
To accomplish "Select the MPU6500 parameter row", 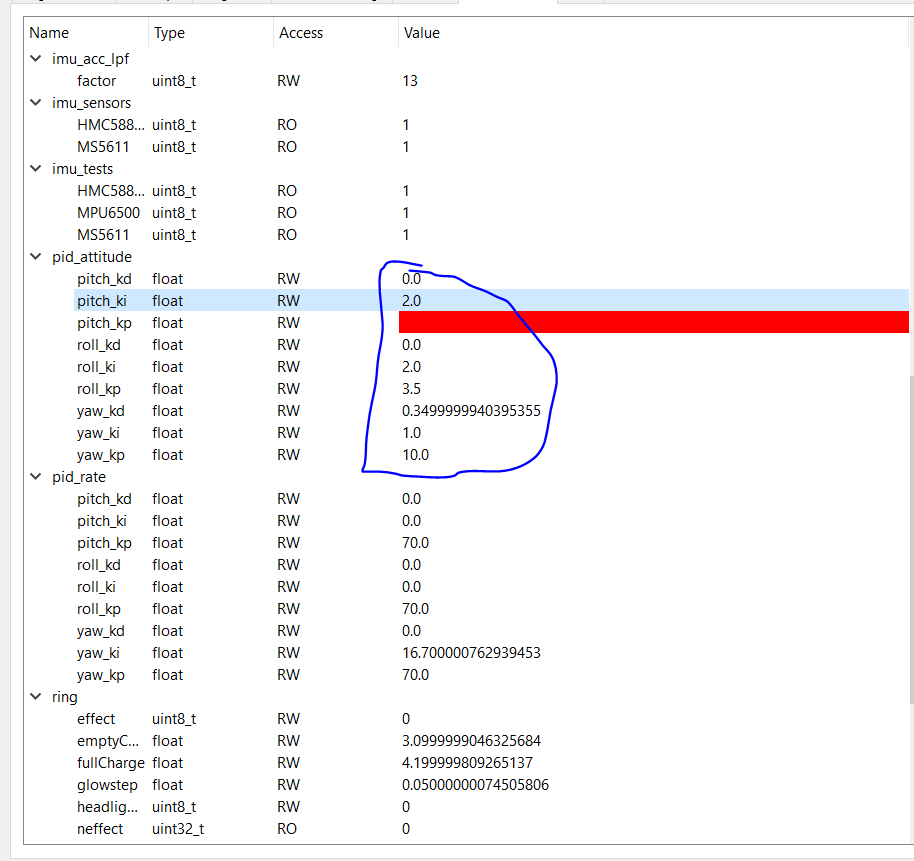I will 108,213.
